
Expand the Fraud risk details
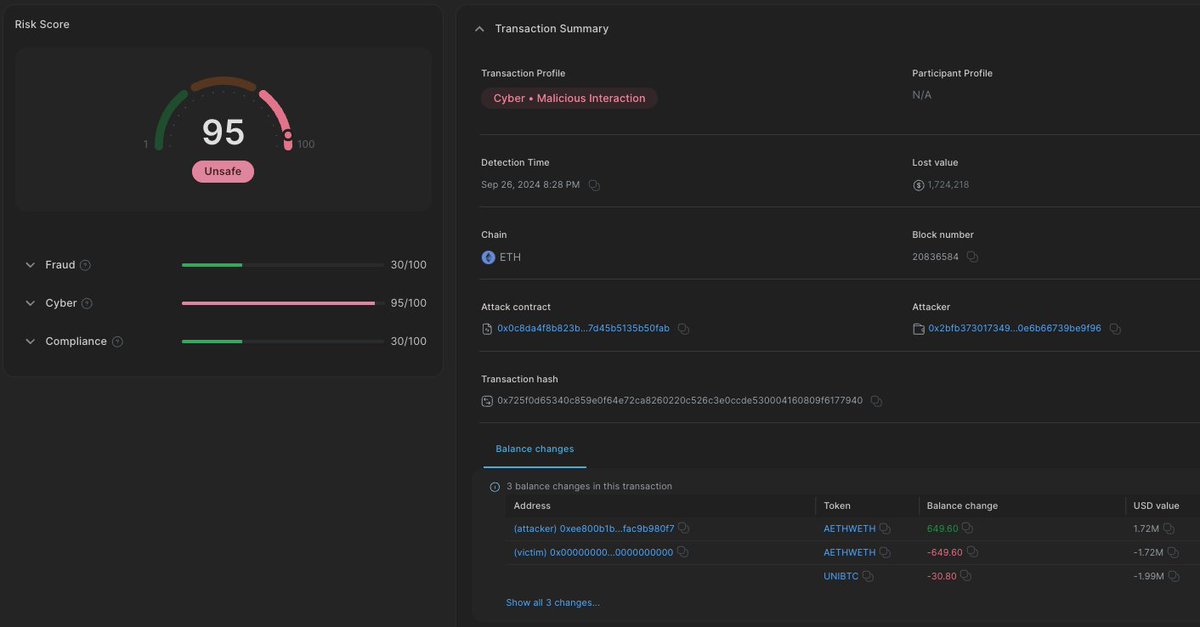coord(29,265)
